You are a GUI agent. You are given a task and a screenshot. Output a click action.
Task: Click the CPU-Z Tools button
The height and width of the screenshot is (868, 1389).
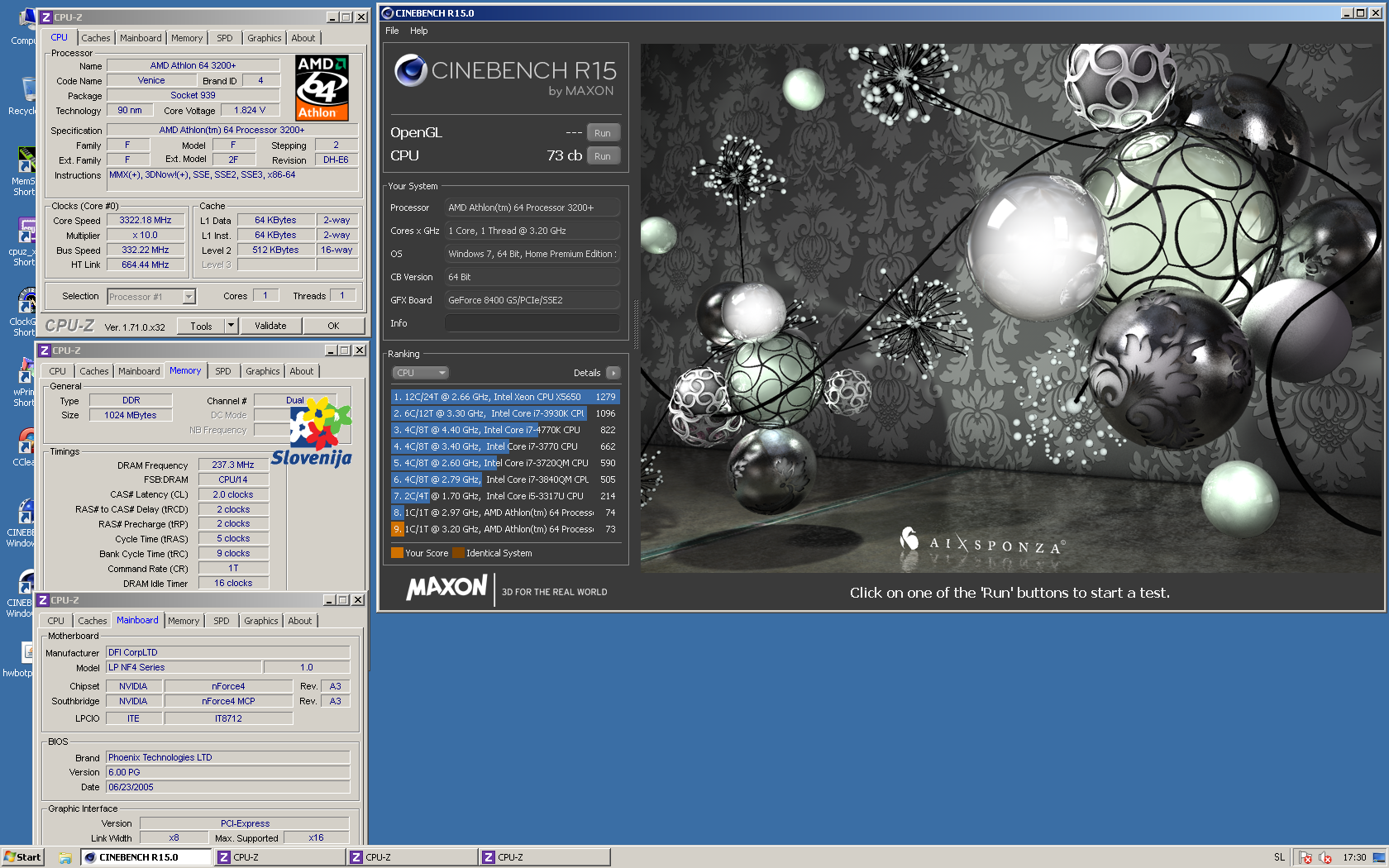201,326
